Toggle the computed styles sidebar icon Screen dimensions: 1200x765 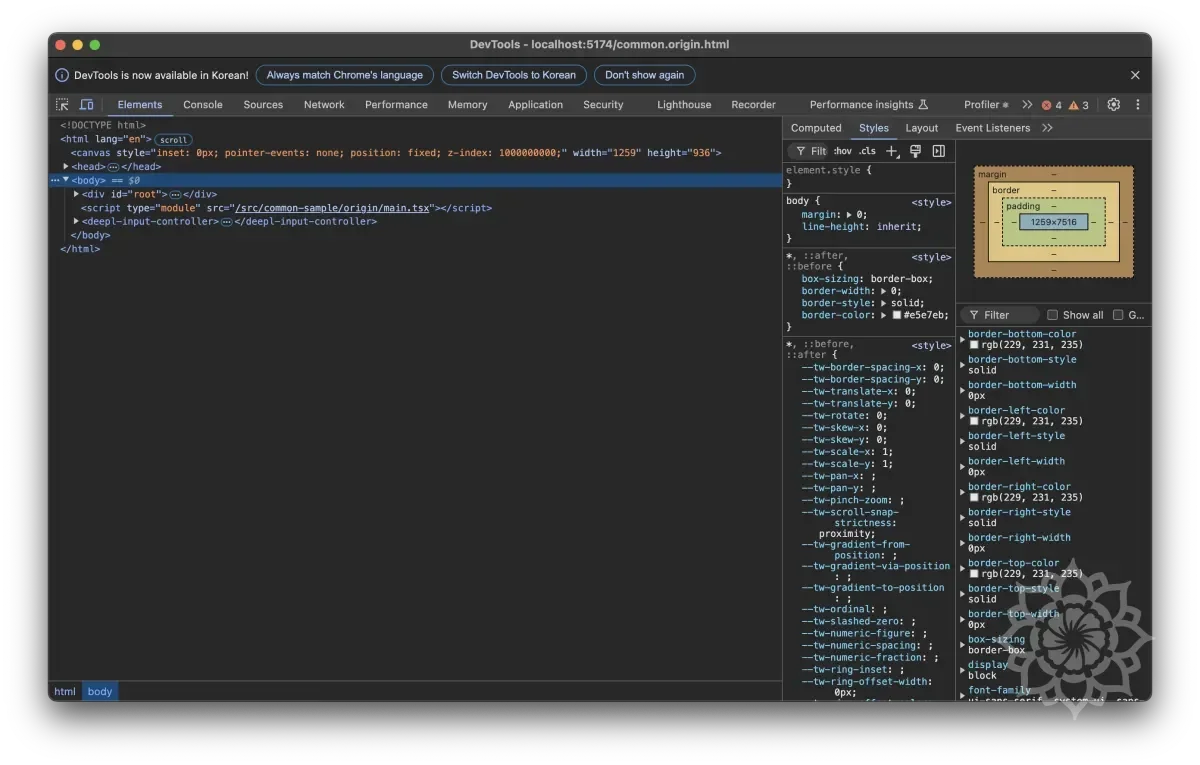click(938, 151)
